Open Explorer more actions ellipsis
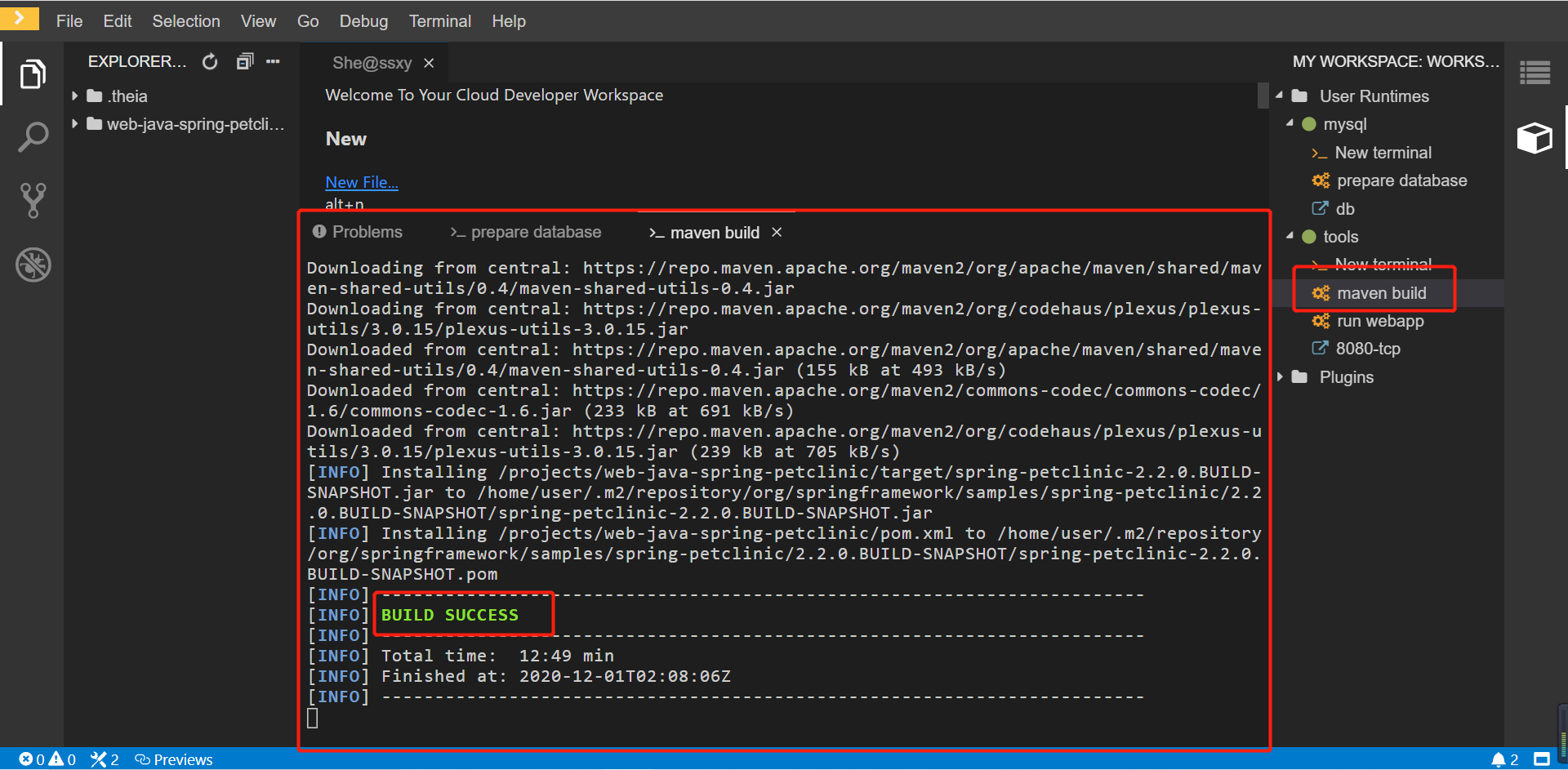 click(273, 61)
